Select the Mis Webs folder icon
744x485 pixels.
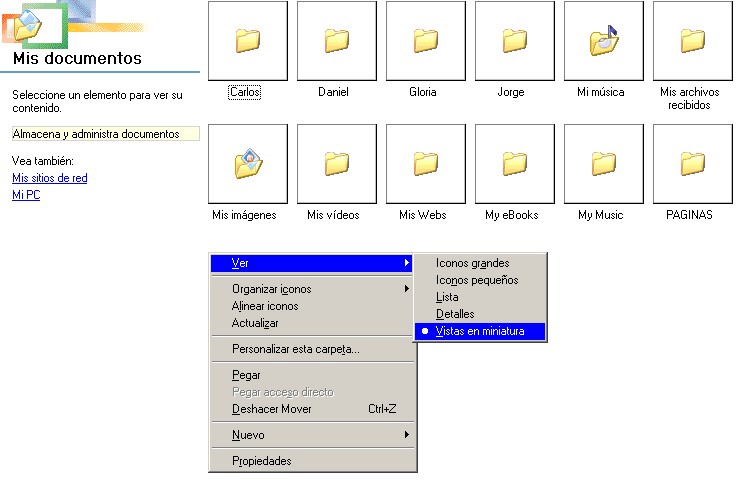click(x=426, y=164)
